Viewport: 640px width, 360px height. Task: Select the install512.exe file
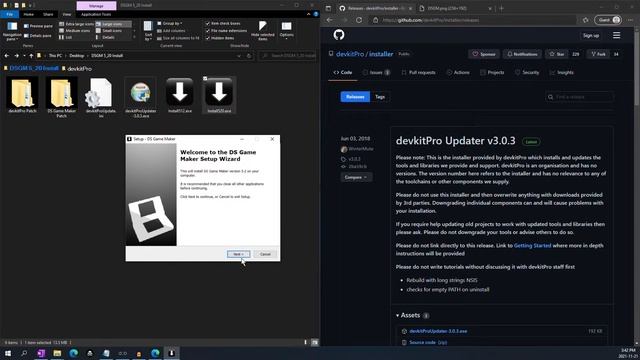tap(180, 96)
